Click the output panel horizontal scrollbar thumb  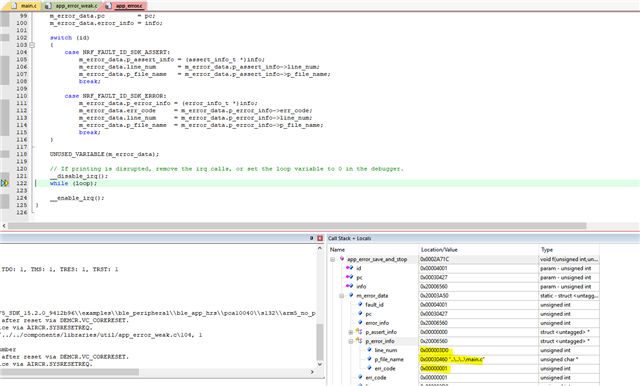point(69,372)
